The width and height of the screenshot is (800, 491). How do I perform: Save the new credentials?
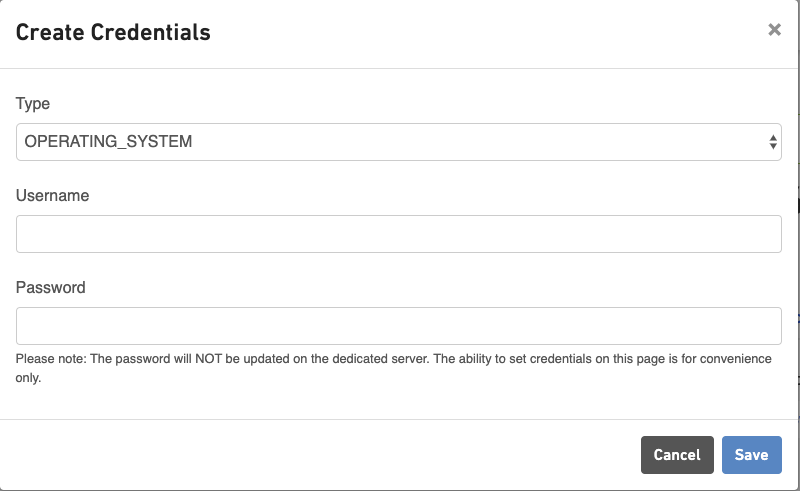pyautogui.click(x=752, y=455)
